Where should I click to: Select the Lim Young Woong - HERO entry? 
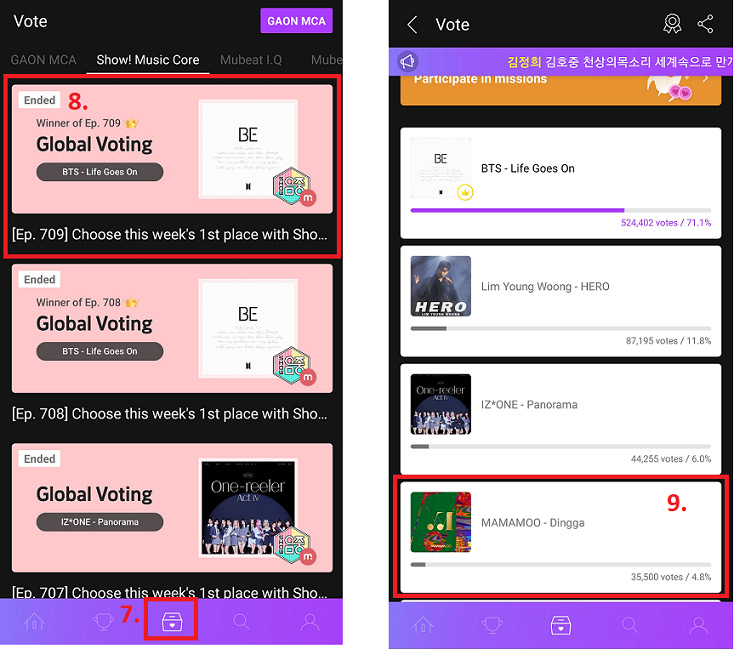560,301
